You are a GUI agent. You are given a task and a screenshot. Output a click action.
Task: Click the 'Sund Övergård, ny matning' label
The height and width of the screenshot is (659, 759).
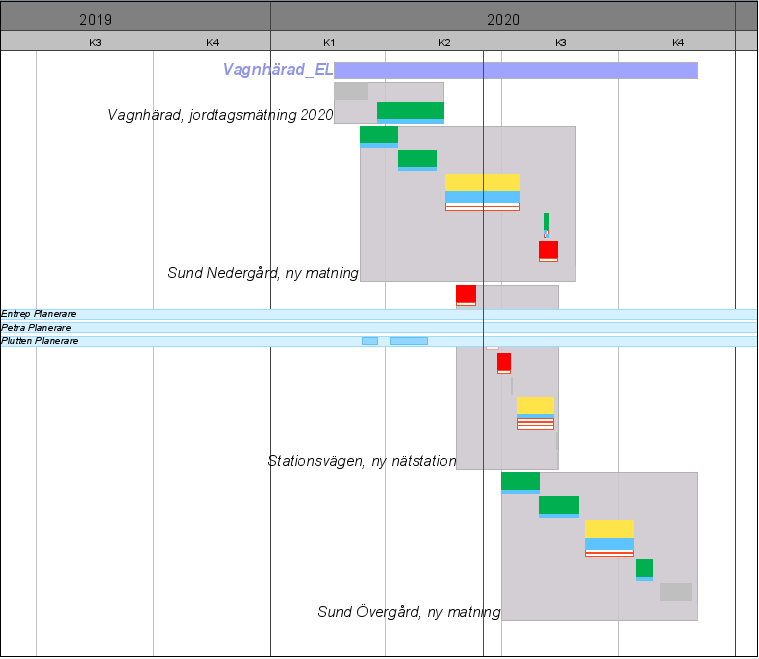[409, 612]
